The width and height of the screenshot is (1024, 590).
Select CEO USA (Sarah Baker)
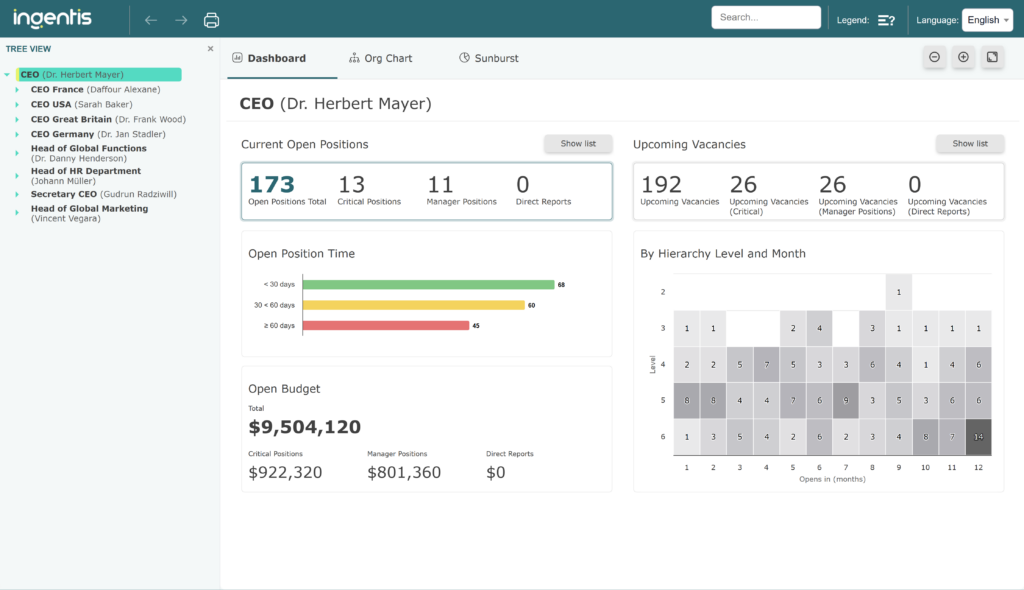[x=82, y=105]
